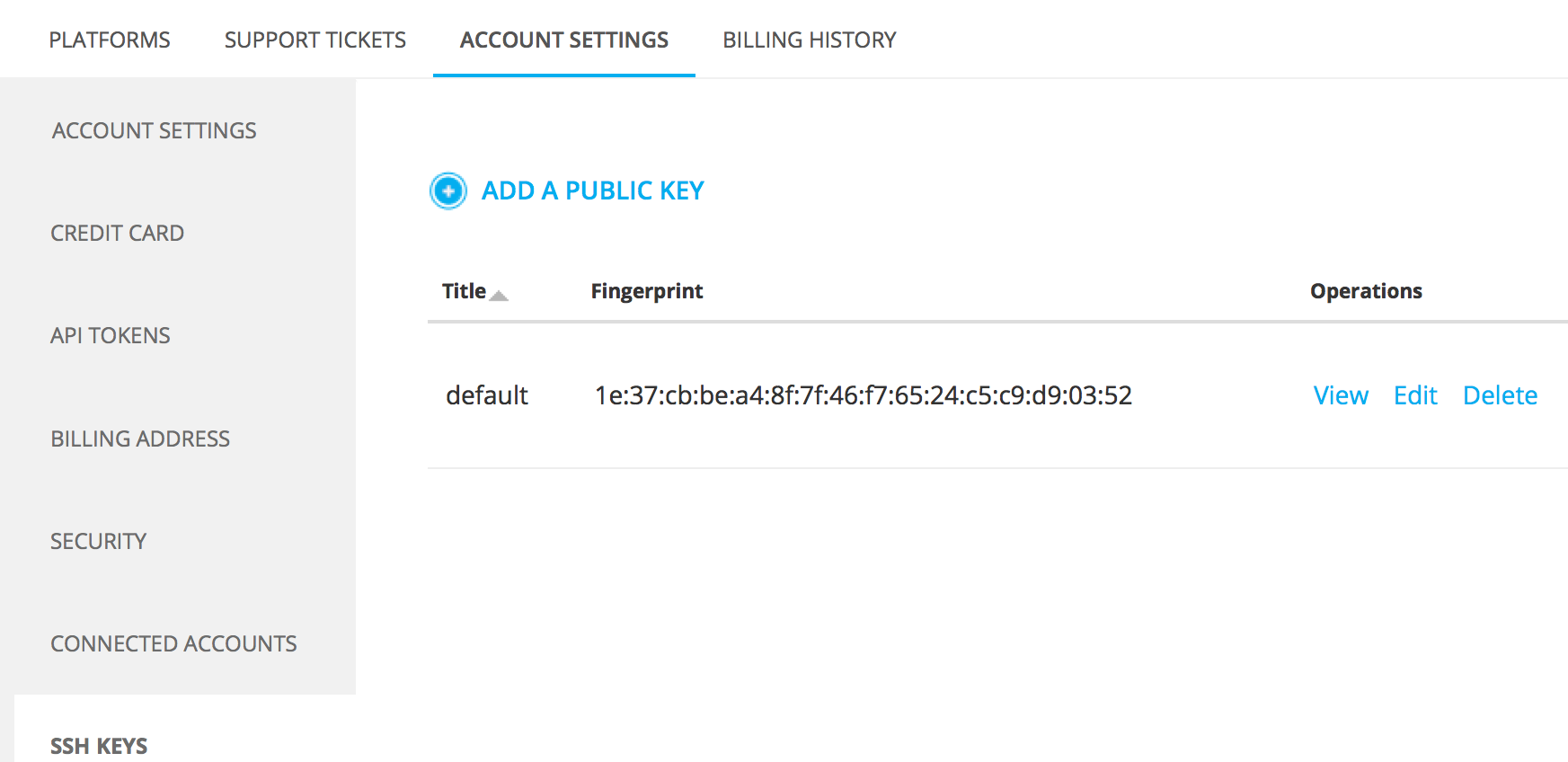1568x762 pixels.
Task: Go to the SECURITY settings page
Action: [x=98, y=541]
